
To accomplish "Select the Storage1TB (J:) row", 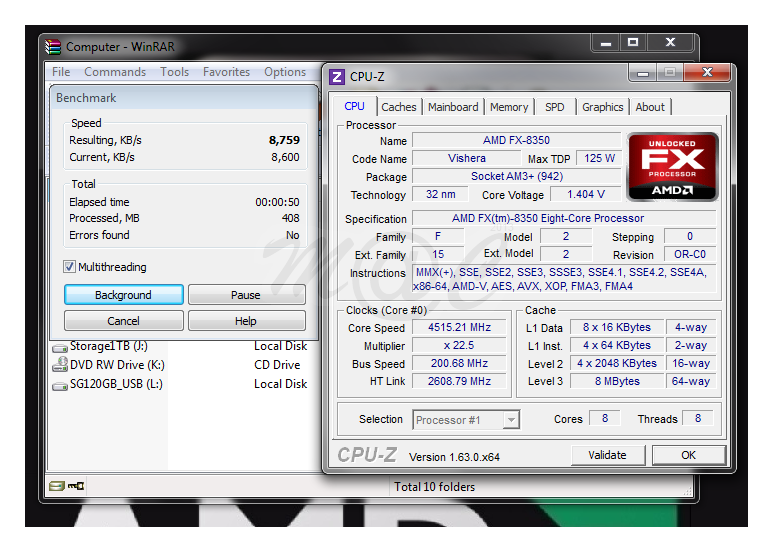I will click(x=180, y=346).
